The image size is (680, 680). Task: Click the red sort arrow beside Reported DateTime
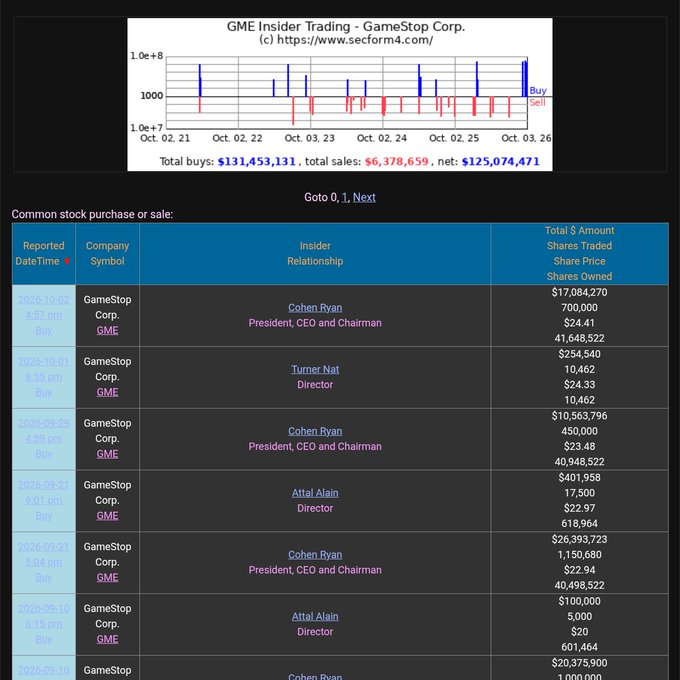coord(66,261)
